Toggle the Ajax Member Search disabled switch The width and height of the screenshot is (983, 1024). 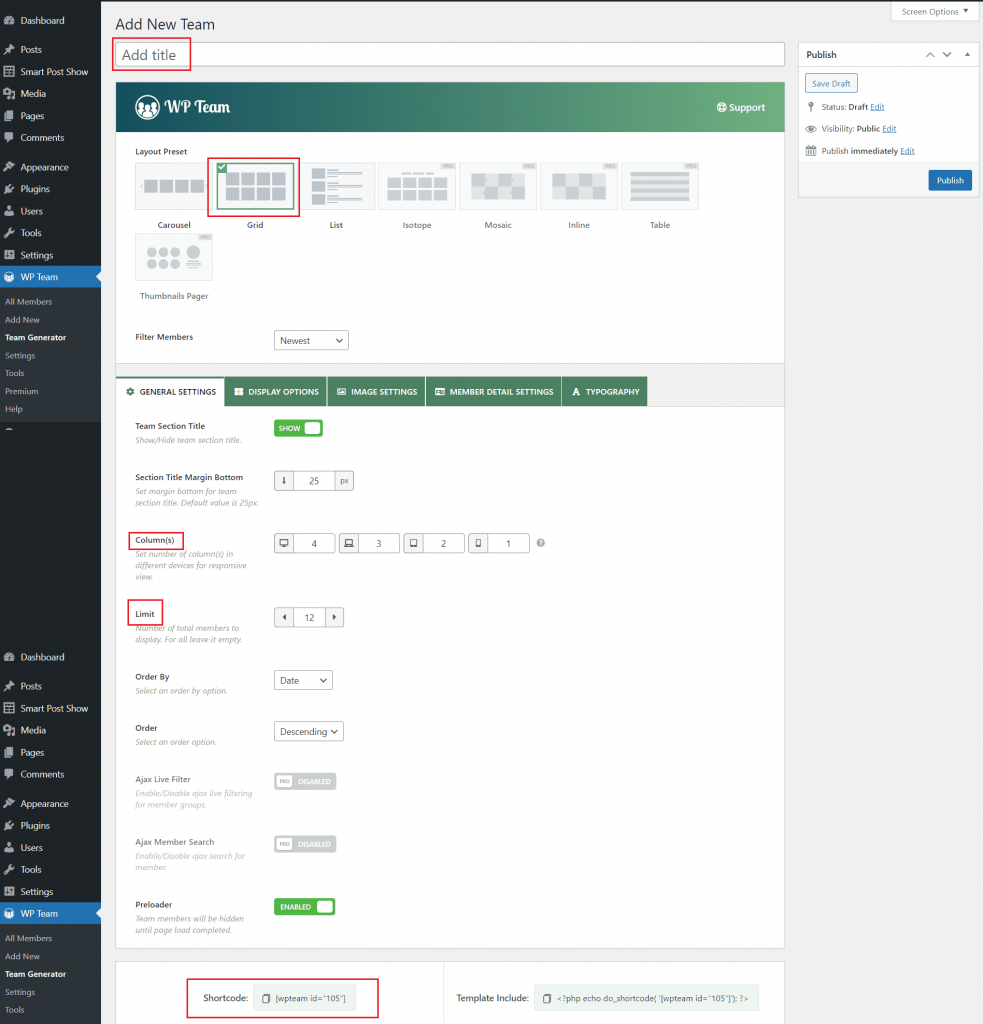pos(305,844)
